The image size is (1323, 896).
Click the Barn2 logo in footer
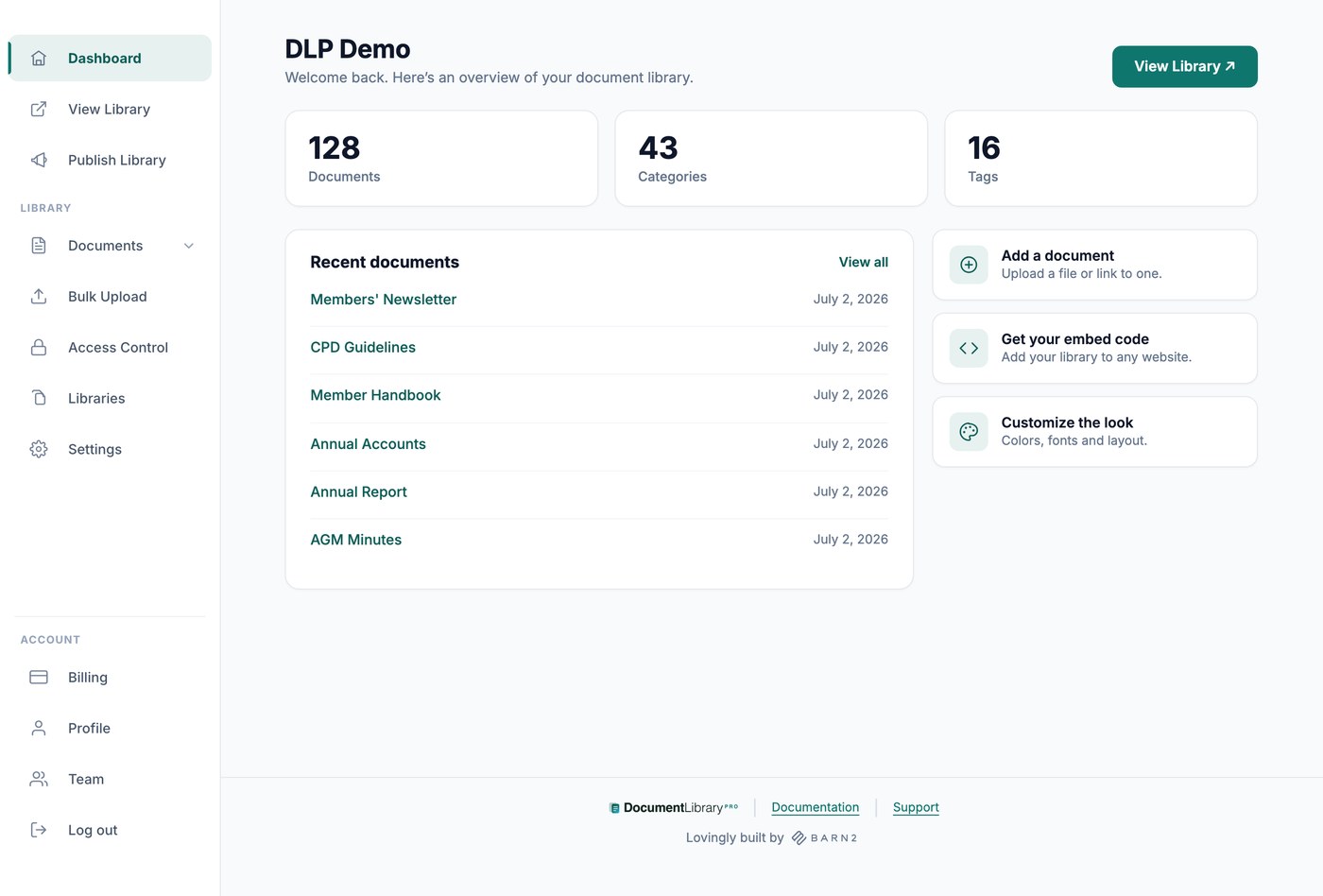[824, 837]
